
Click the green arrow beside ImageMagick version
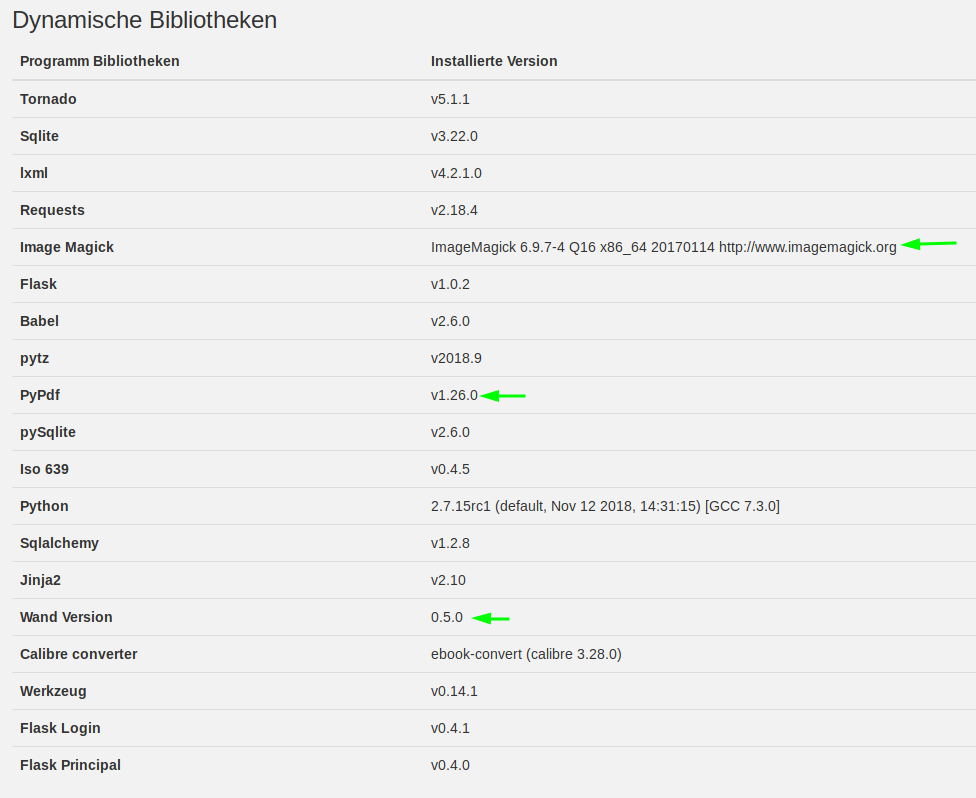[929, 244]
